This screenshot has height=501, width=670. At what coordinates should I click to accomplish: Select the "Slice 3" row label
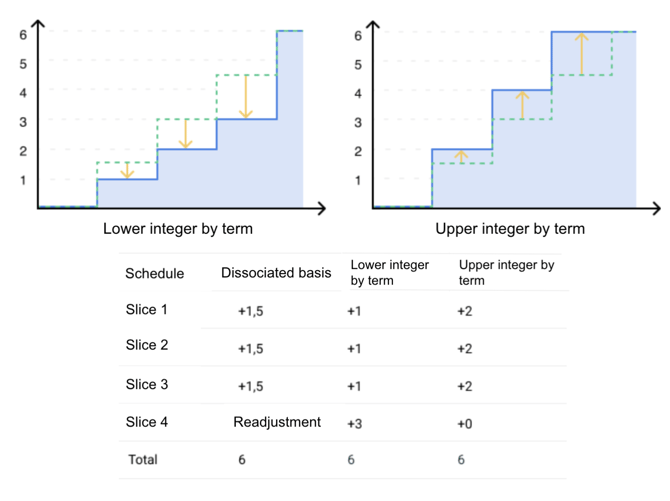[147, 385]
